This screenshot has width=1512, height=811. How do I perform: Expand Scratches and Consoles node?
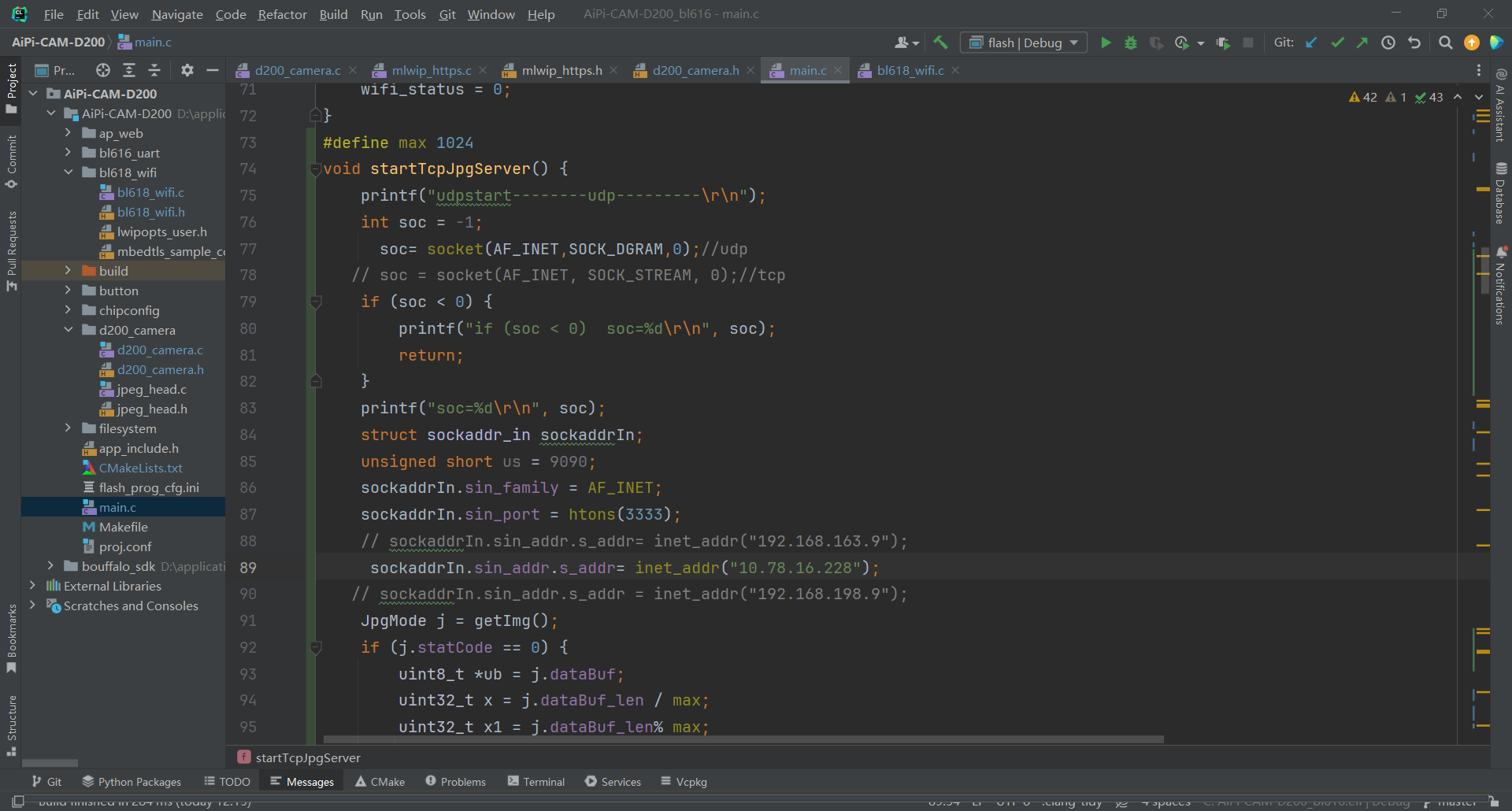point(32,605)
